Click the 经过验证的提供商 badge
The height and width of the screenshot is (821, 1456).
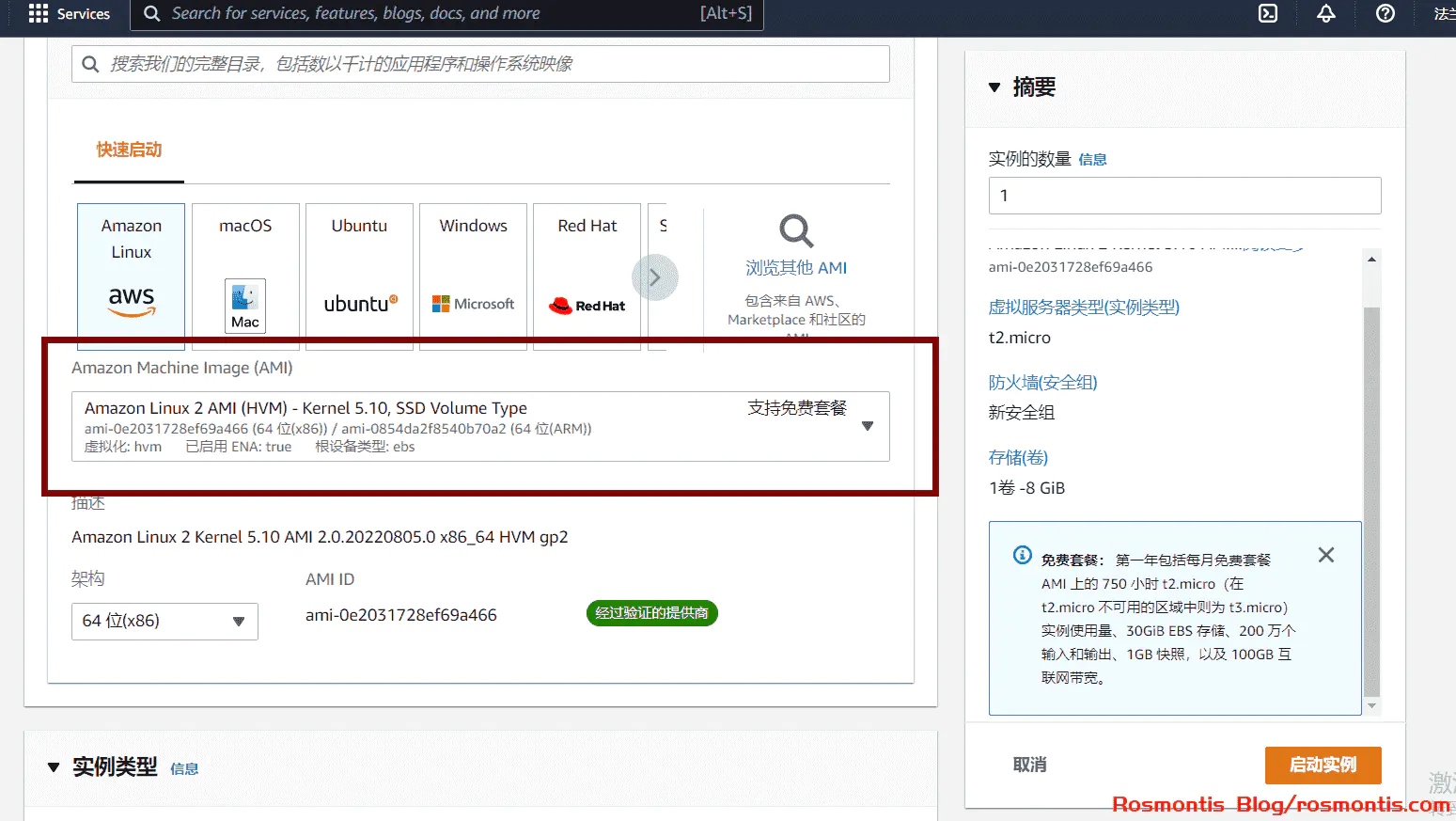(651, 613)
